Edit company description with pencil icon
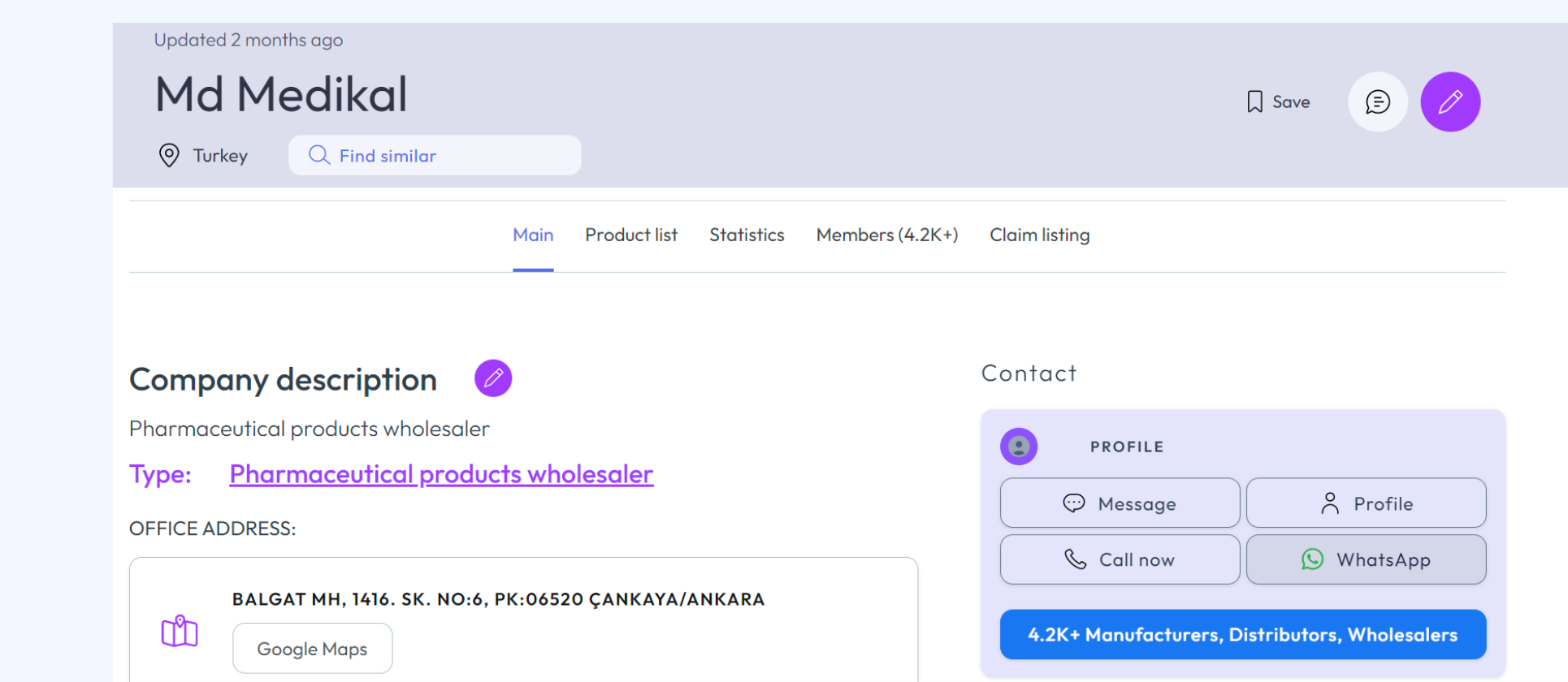The image size is (1568, 682). 493,378
